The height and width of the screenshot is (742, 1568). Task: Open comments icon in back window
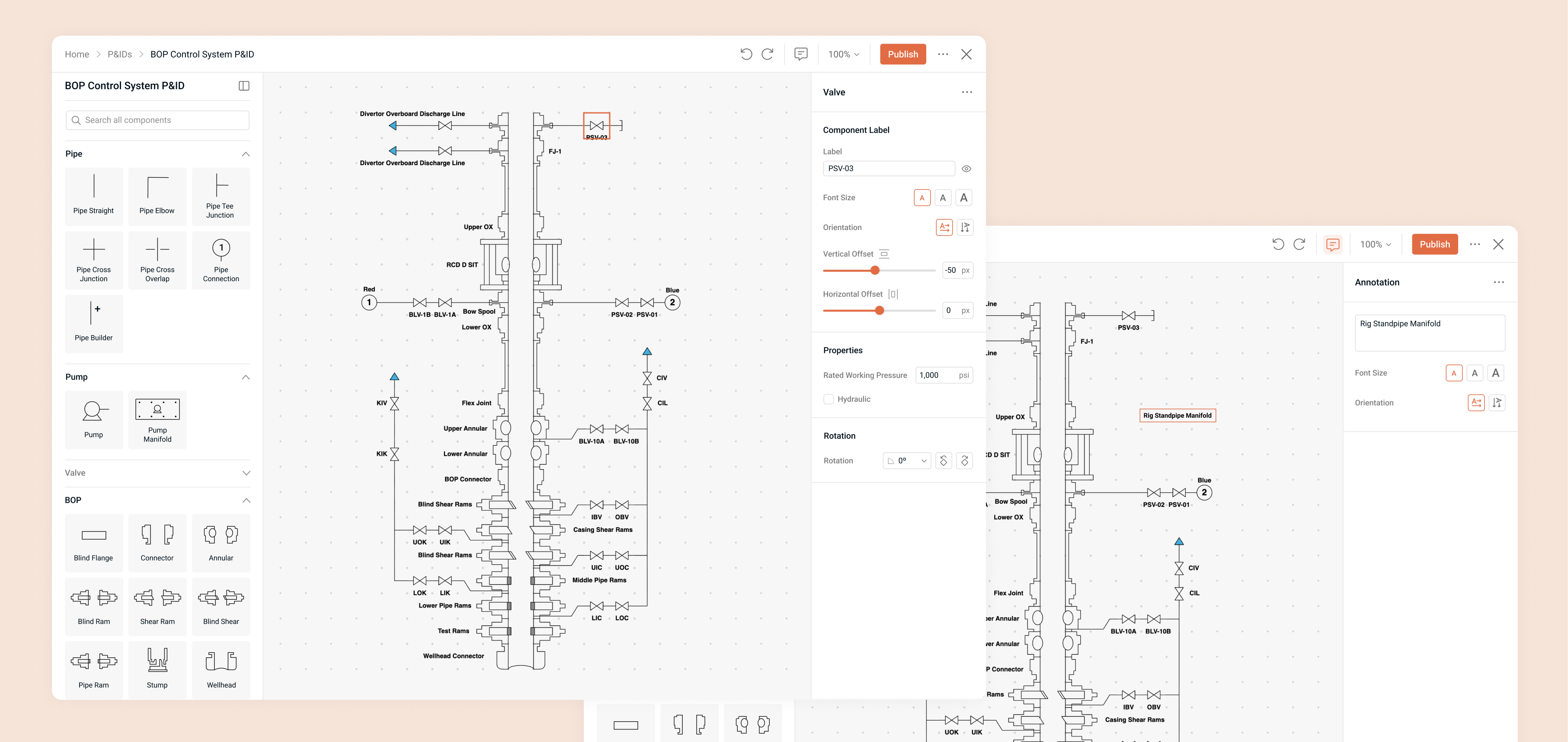(1333, 244)
